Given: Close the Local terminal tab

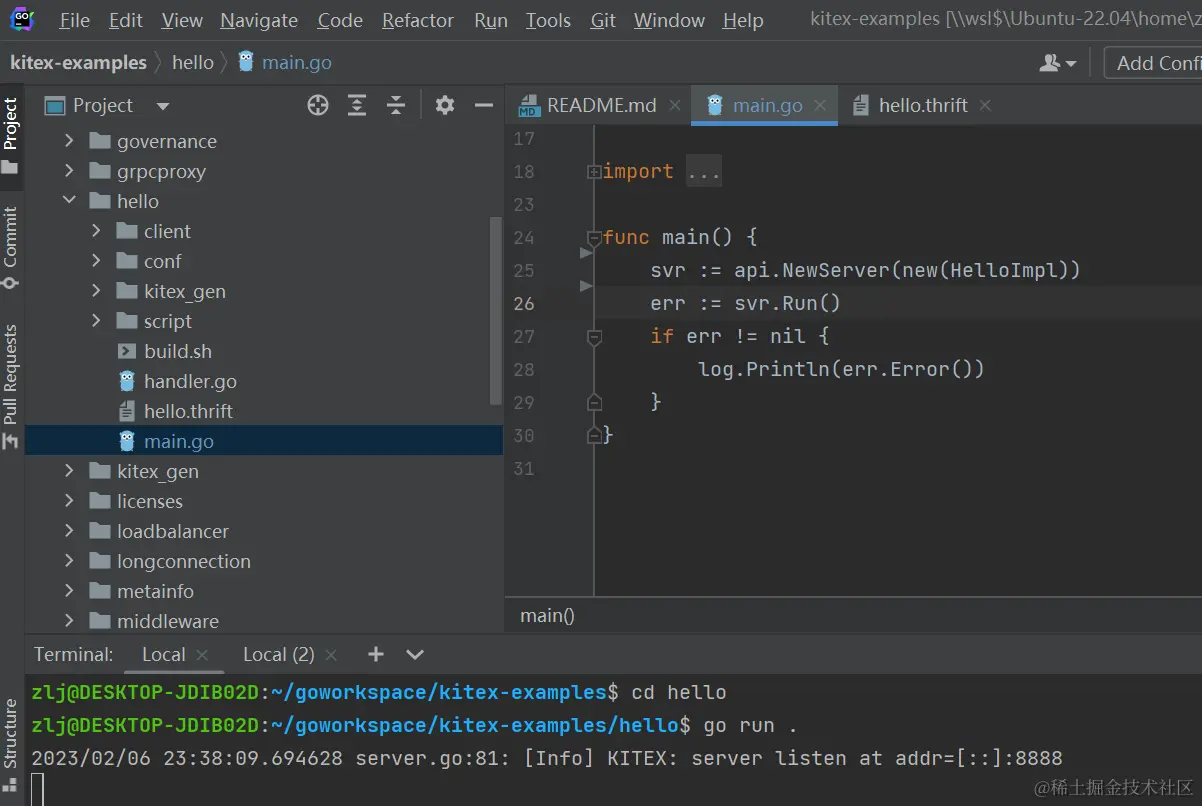Looking at the screenshot, I should click(x=202, y=655).
